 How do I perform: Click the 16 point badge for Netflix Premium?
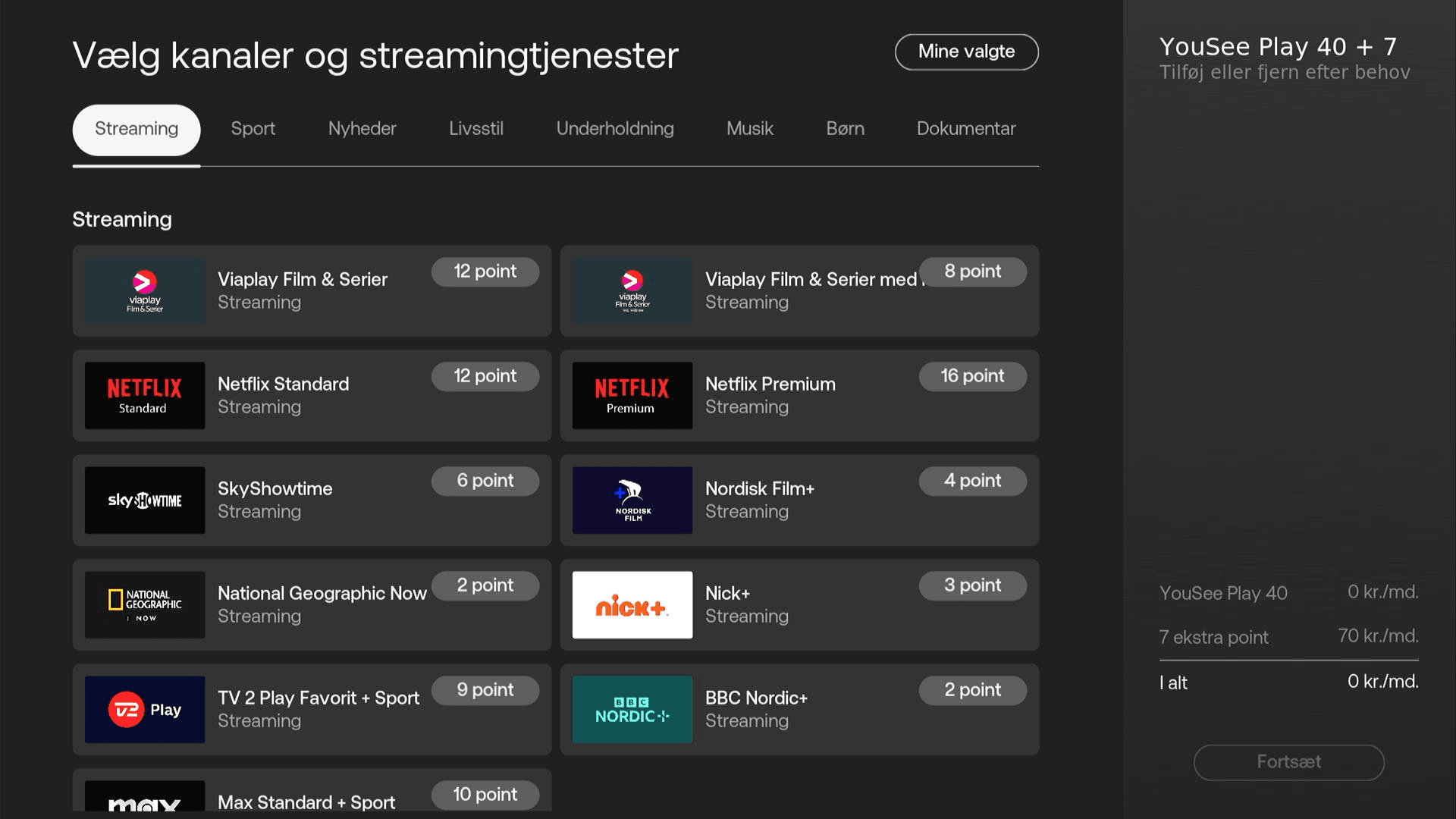[972, 376]
